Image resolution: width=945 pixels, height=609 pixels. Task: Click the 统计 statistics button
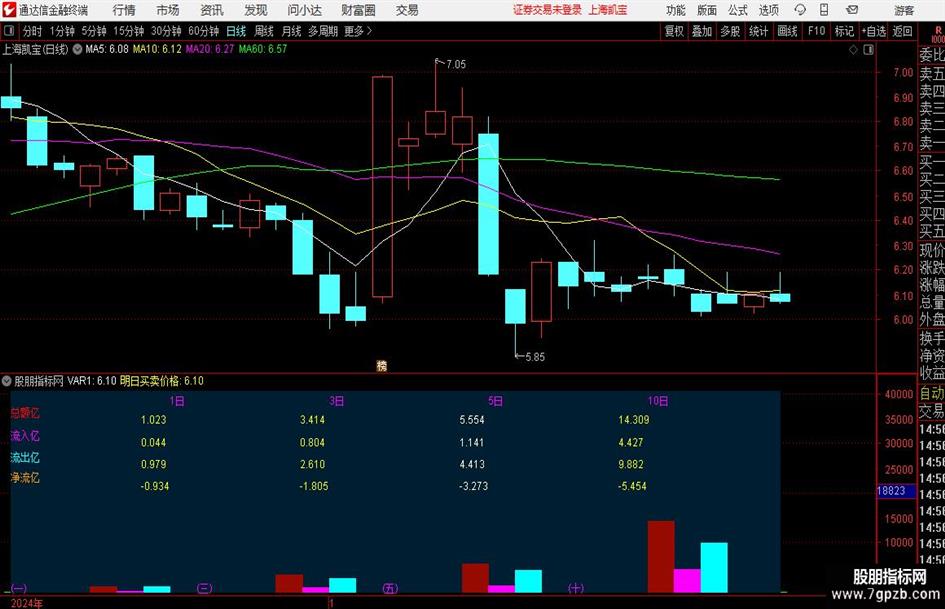[x=758, y=31]
